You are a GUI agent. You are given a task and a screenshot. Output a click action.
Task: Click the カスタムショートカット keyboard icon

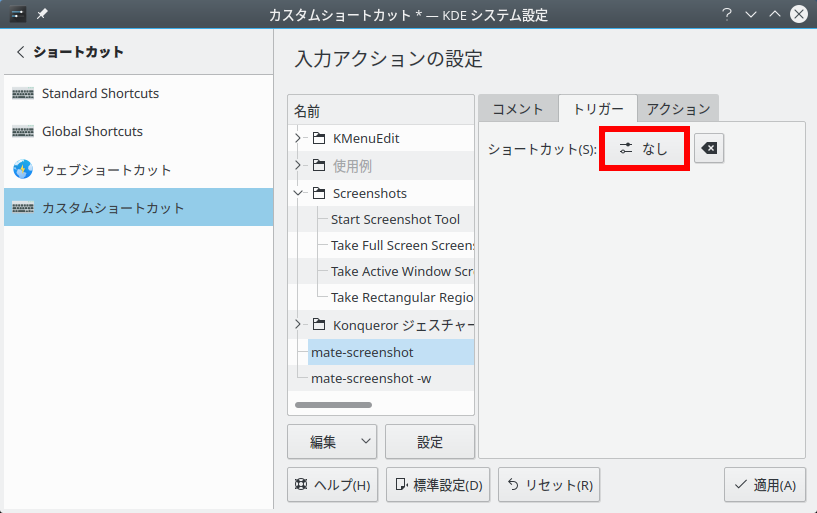23,207
